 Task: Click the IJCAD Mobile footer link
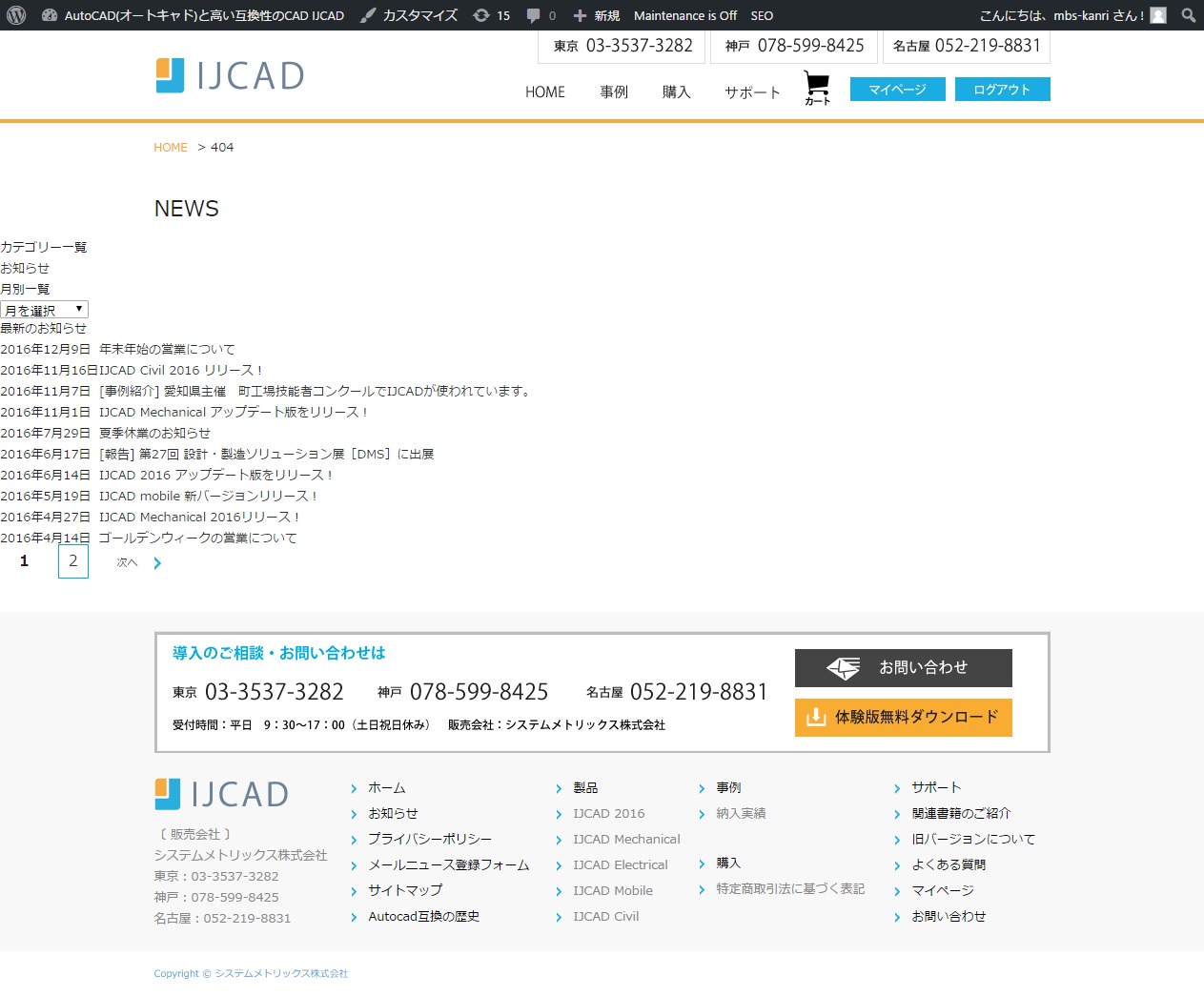pos(613,891)
